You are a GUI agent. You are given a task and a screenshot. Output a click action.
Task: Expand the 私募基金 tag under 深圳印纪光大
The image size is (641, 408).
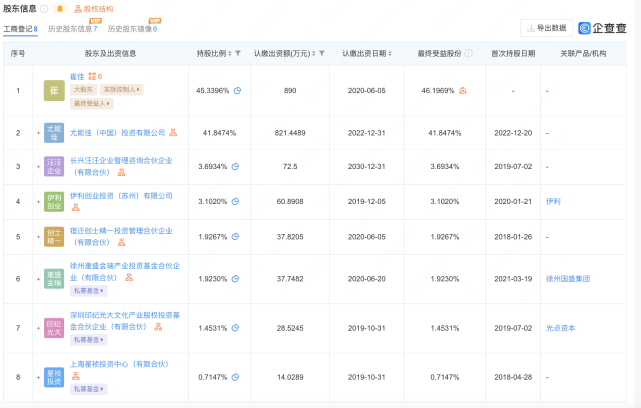pyautogui.click(x=89, y=340)
